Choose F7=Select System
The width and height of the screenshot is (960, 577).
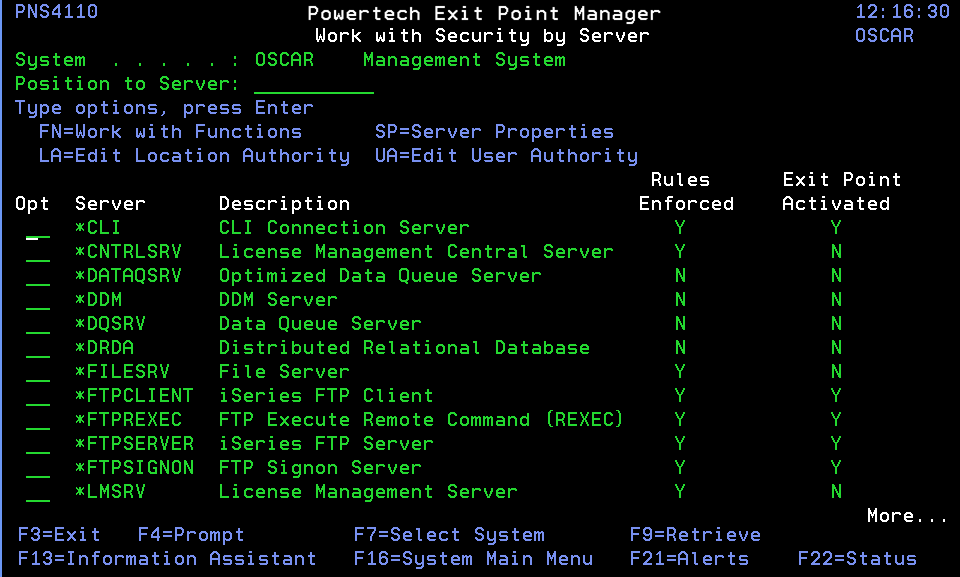tap(449, 535)
